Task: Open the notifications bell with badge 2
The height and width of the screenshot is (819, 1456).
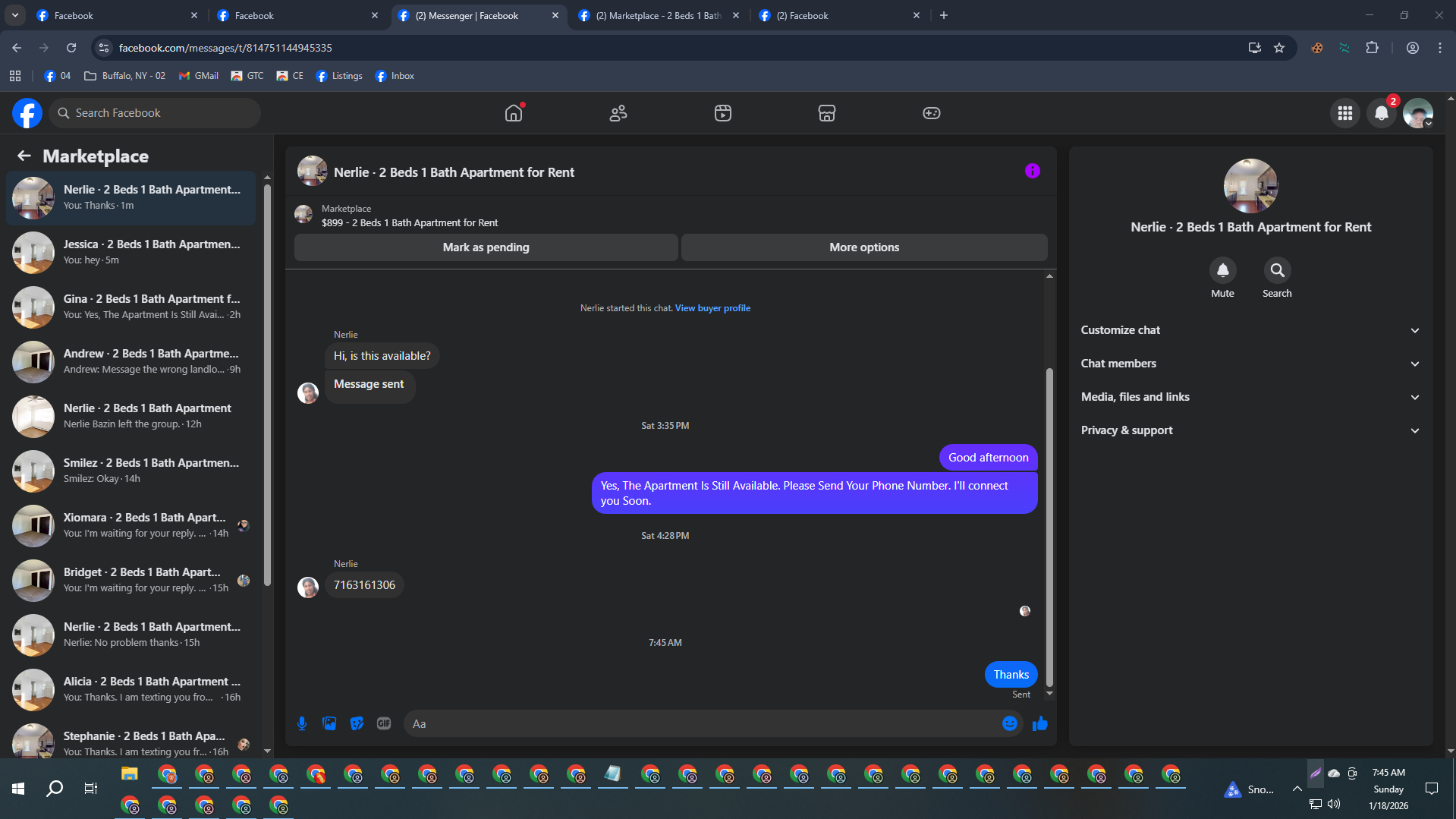Action: [x=1382, y=113]
